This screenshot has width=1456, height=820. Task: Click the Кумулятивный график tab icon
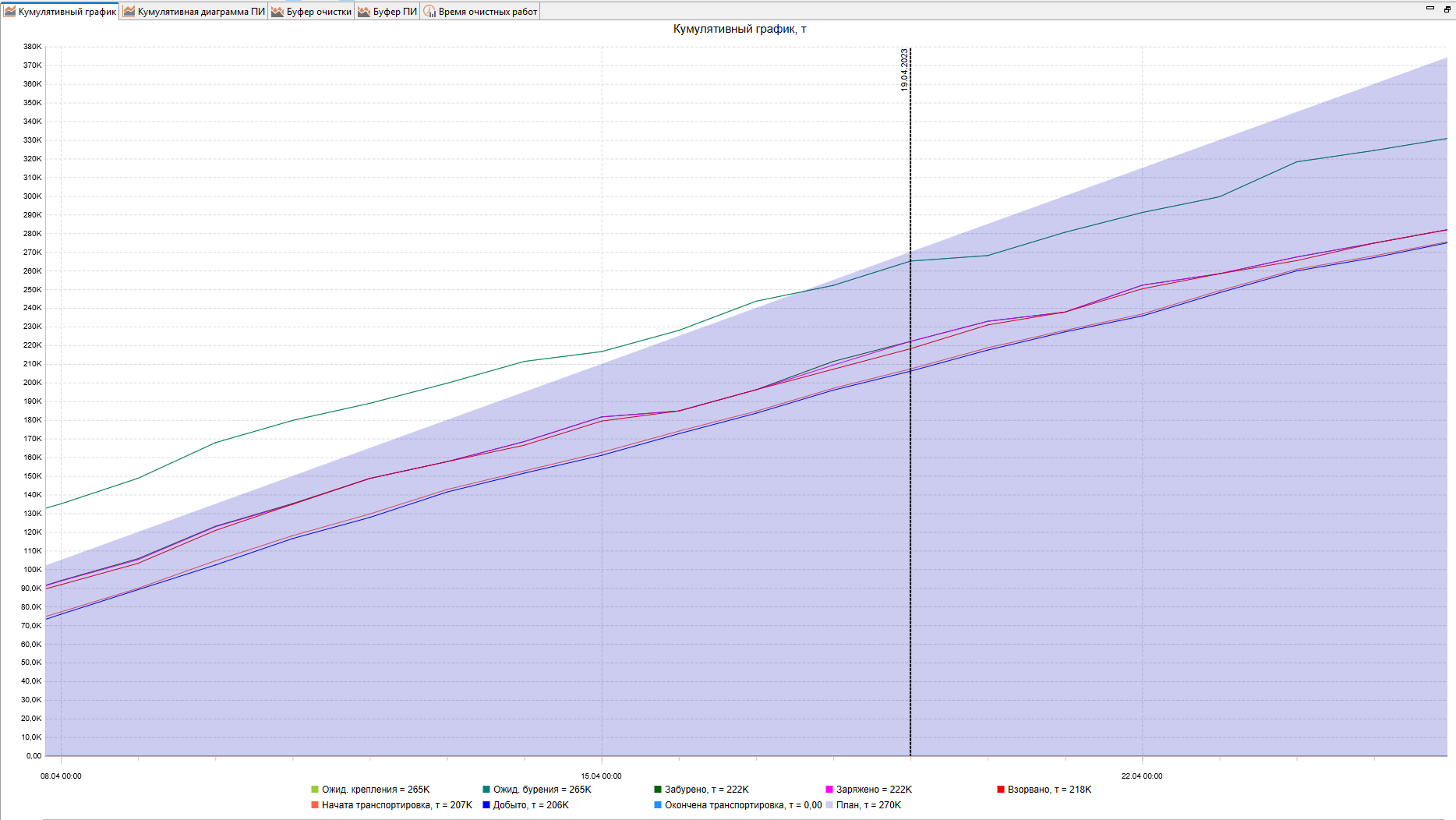tap(10, 12)
